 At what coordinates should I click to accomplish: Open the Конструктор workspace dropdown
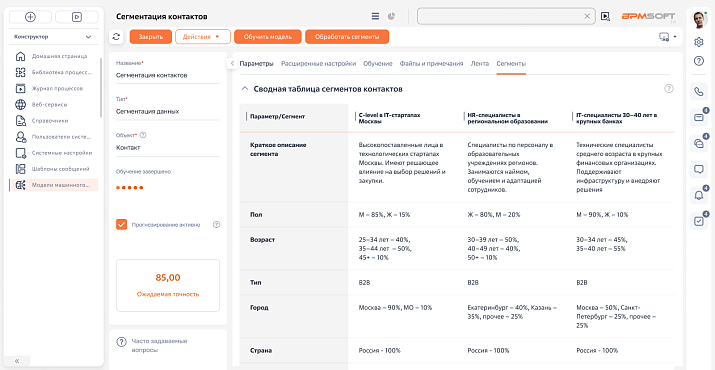(x=53, y=36)
